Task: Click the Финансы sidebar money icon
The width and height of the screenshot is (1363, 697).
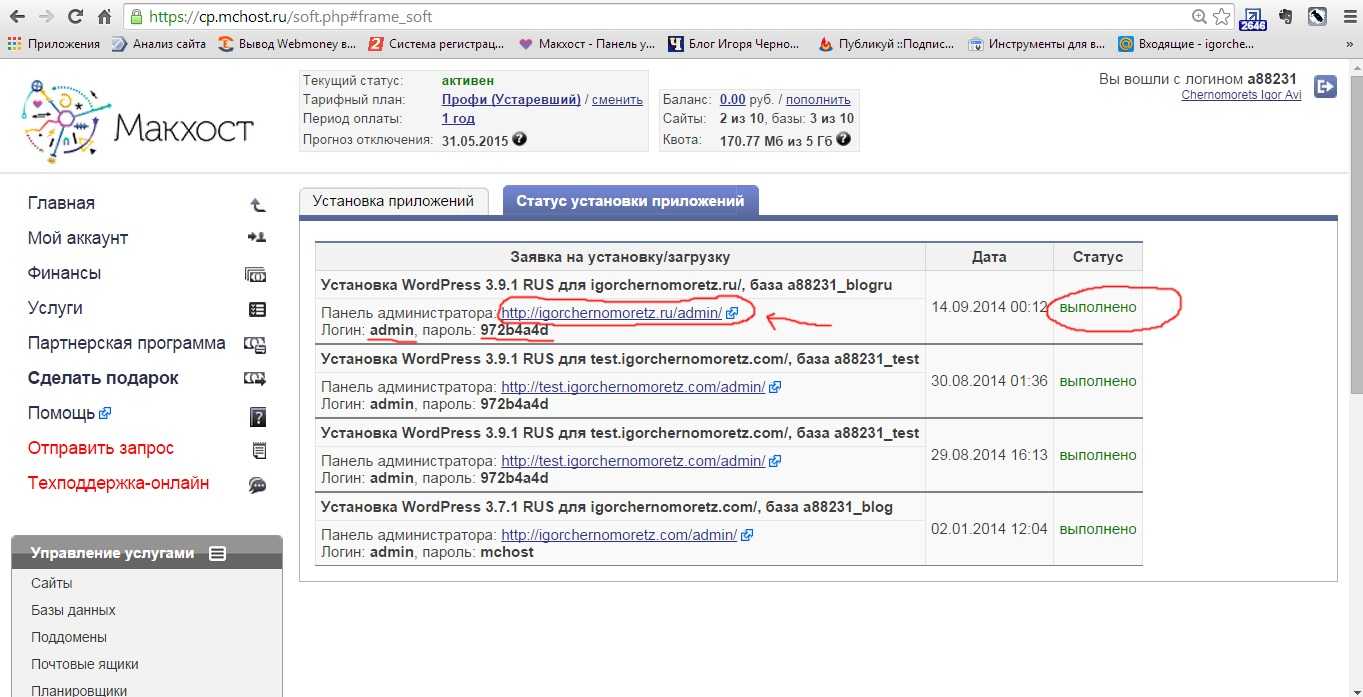Action: pyautogui.click(x=256, y=274)
